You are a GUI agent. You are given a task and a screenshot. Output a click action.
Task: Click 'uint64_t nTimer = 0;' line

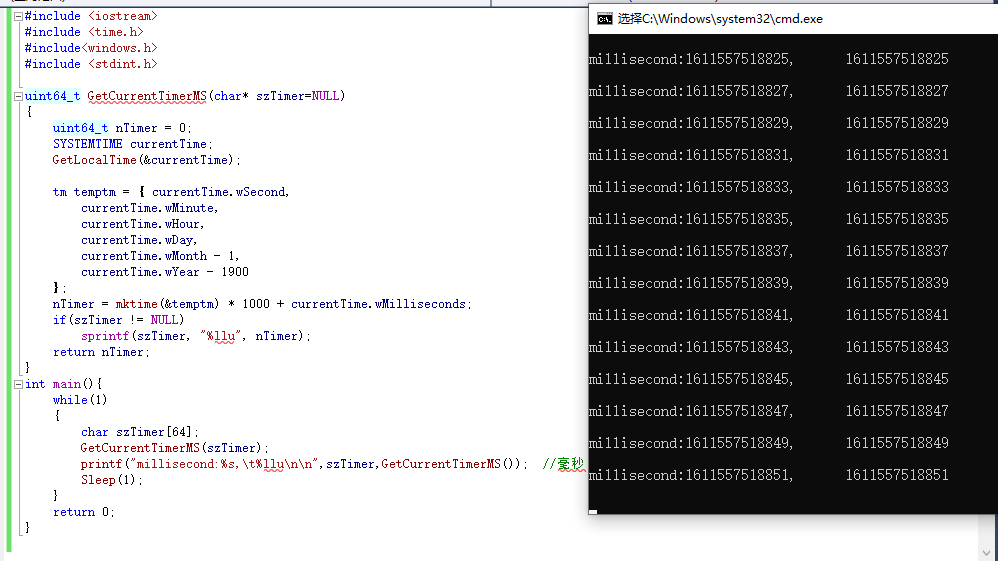tap(122, 128)
